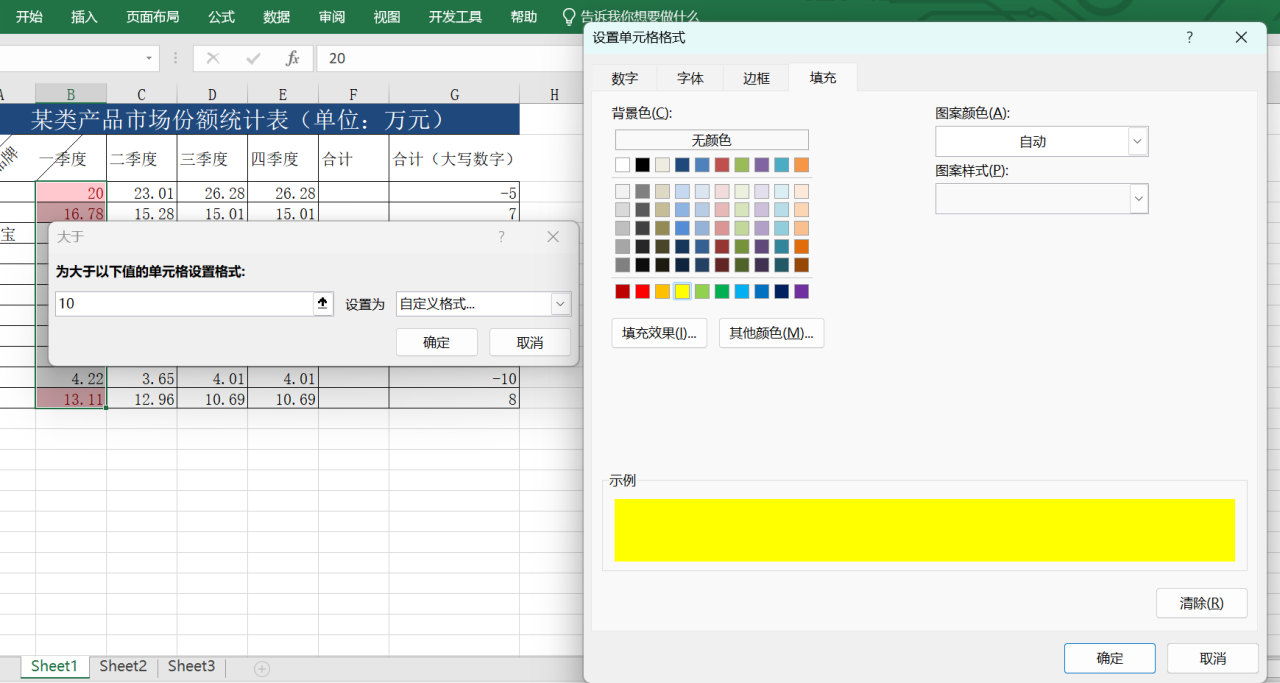Add a new sheet with plus icon
Image resolution: width=1280 pixels, height=683 pixels.
tap(262, 669)
